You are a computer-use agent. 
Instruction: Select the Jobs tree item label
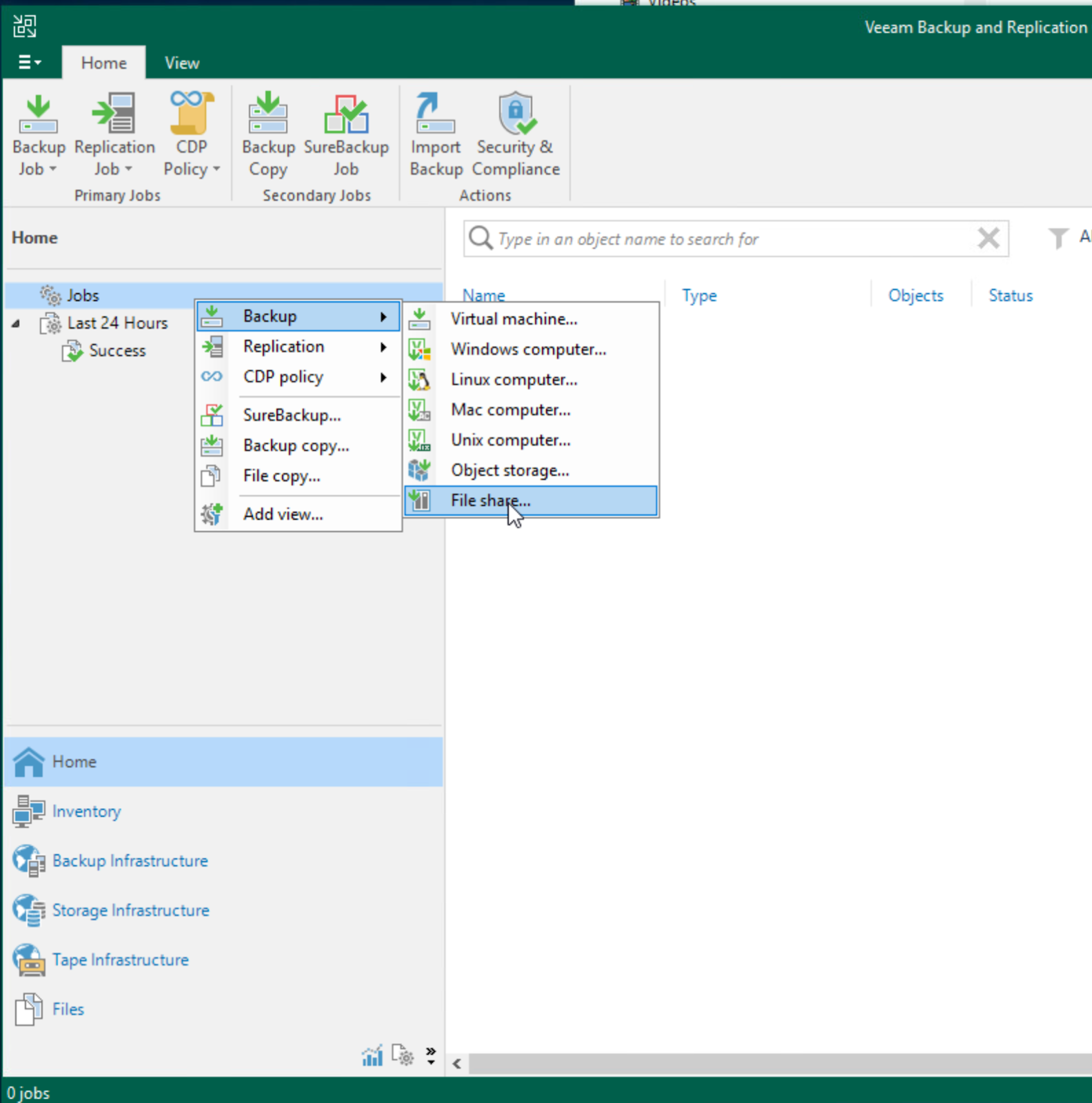tap(83, 295)
